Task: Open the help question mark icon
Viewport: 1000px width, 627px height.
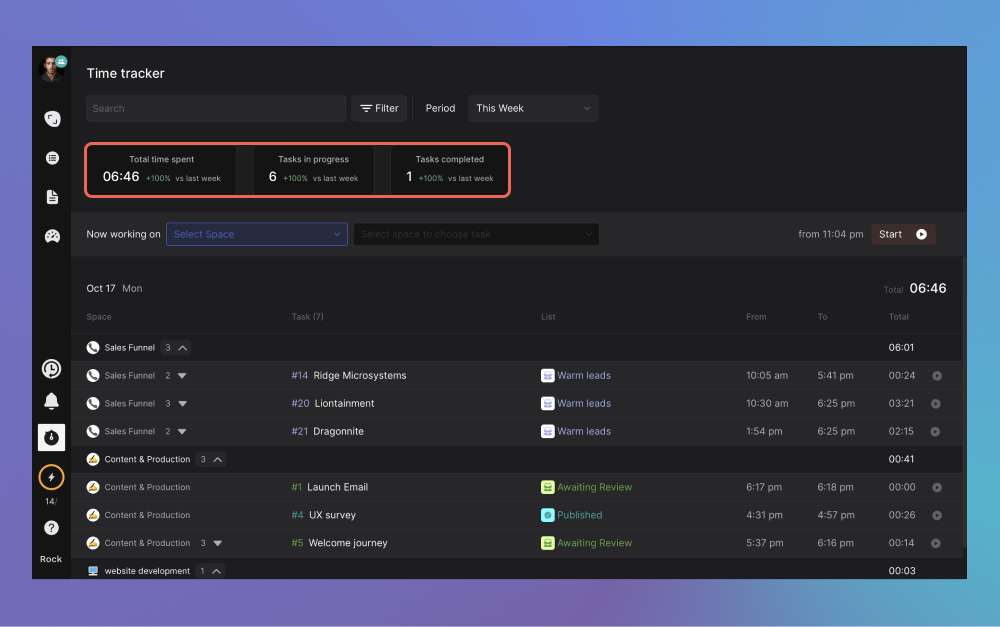Action: 51,528
